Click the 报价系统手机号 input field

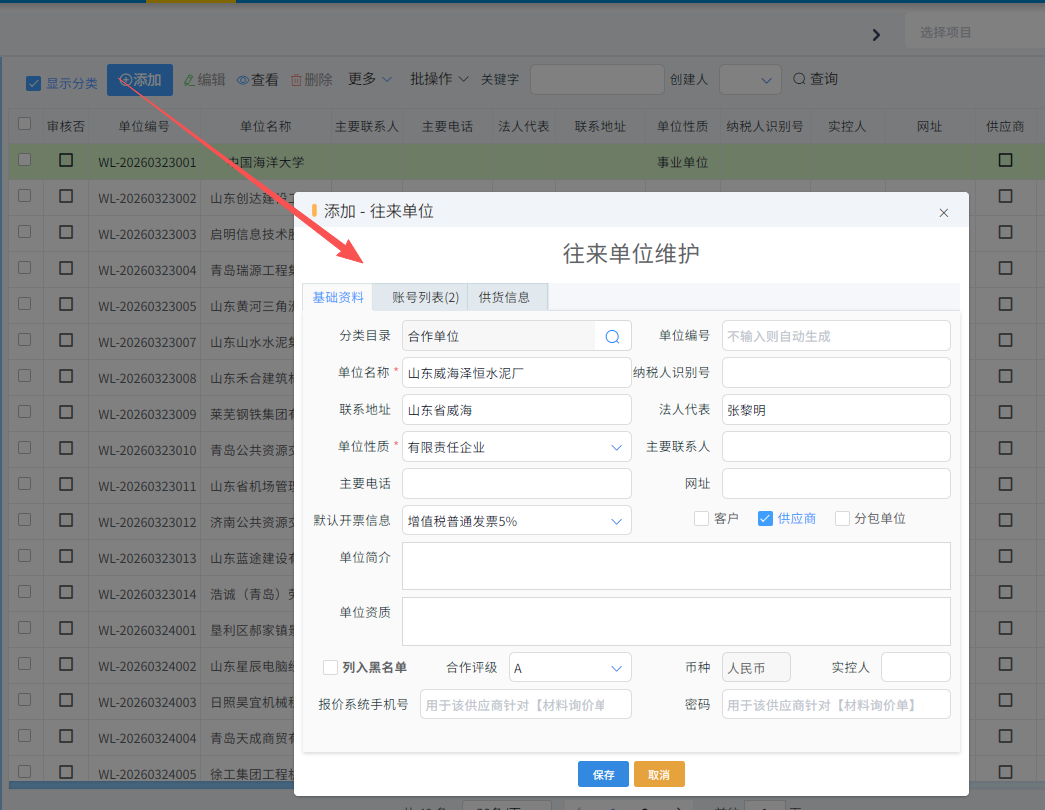[525, 705]
